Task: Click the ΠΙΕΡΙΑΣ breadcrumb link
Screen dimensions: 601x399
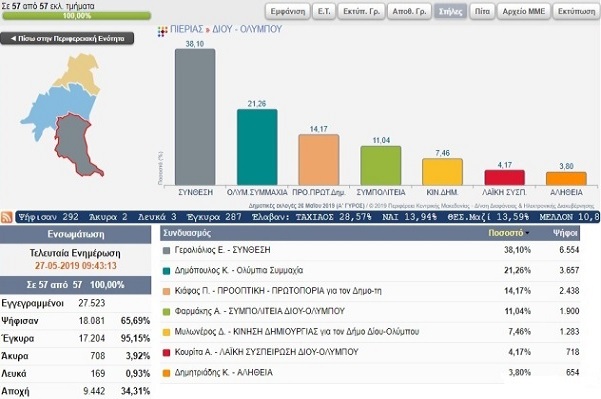Action: point(187,30)
